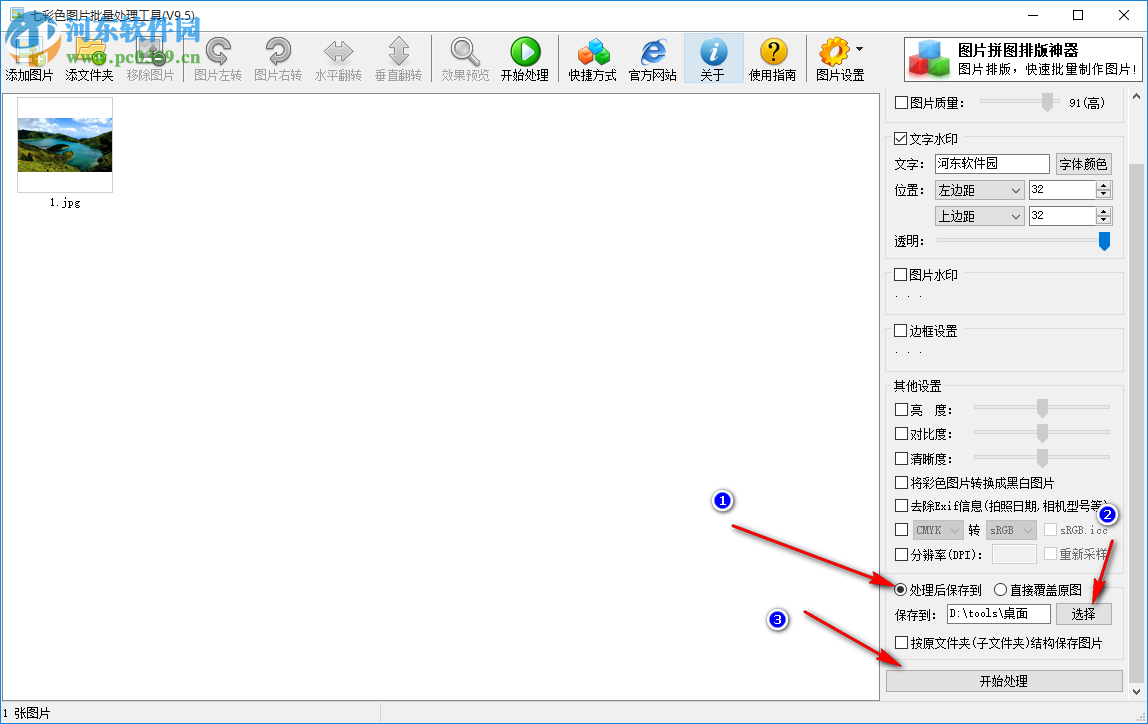
Task: Enable the CMYK 转 sRGB checkbox
Action: [902, 530]
